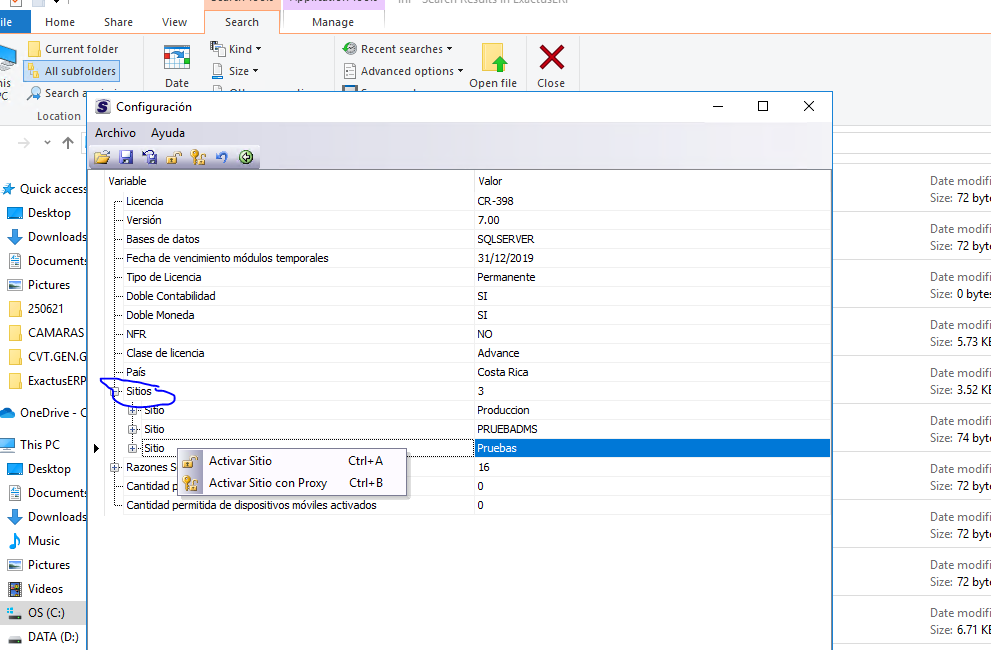Image resolution: width=991 pixels, height=650 pixels.
Task: Choose Activar Sitio con Proxy
Action: (293, 483)
